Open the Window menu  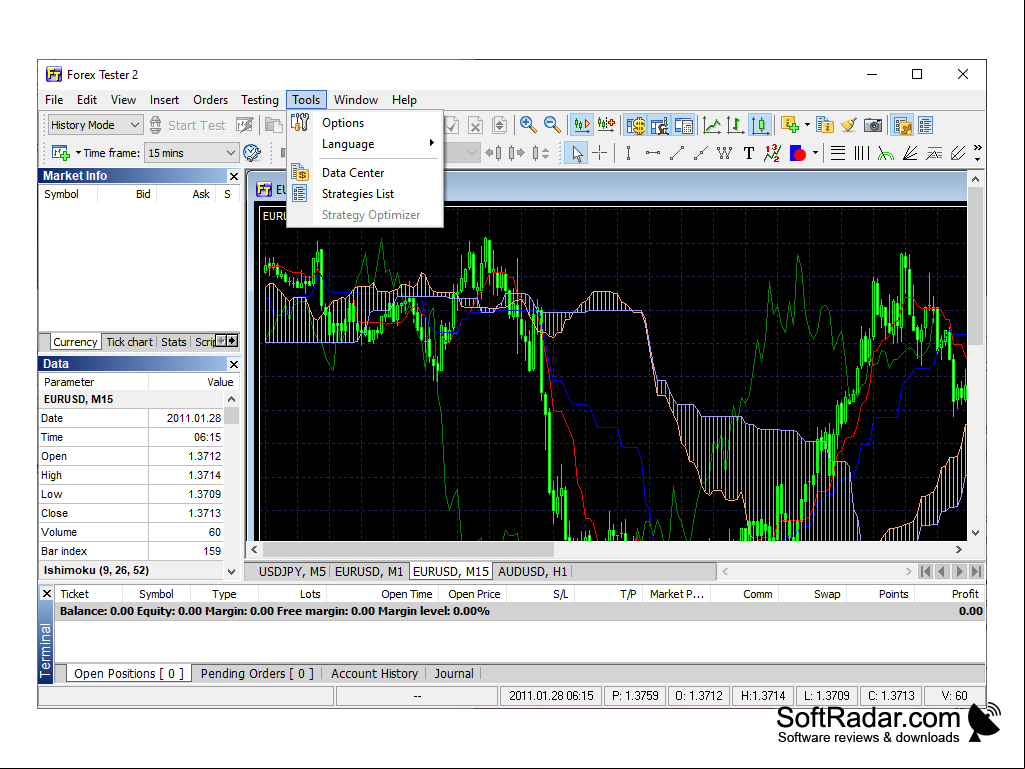[356, 100]
